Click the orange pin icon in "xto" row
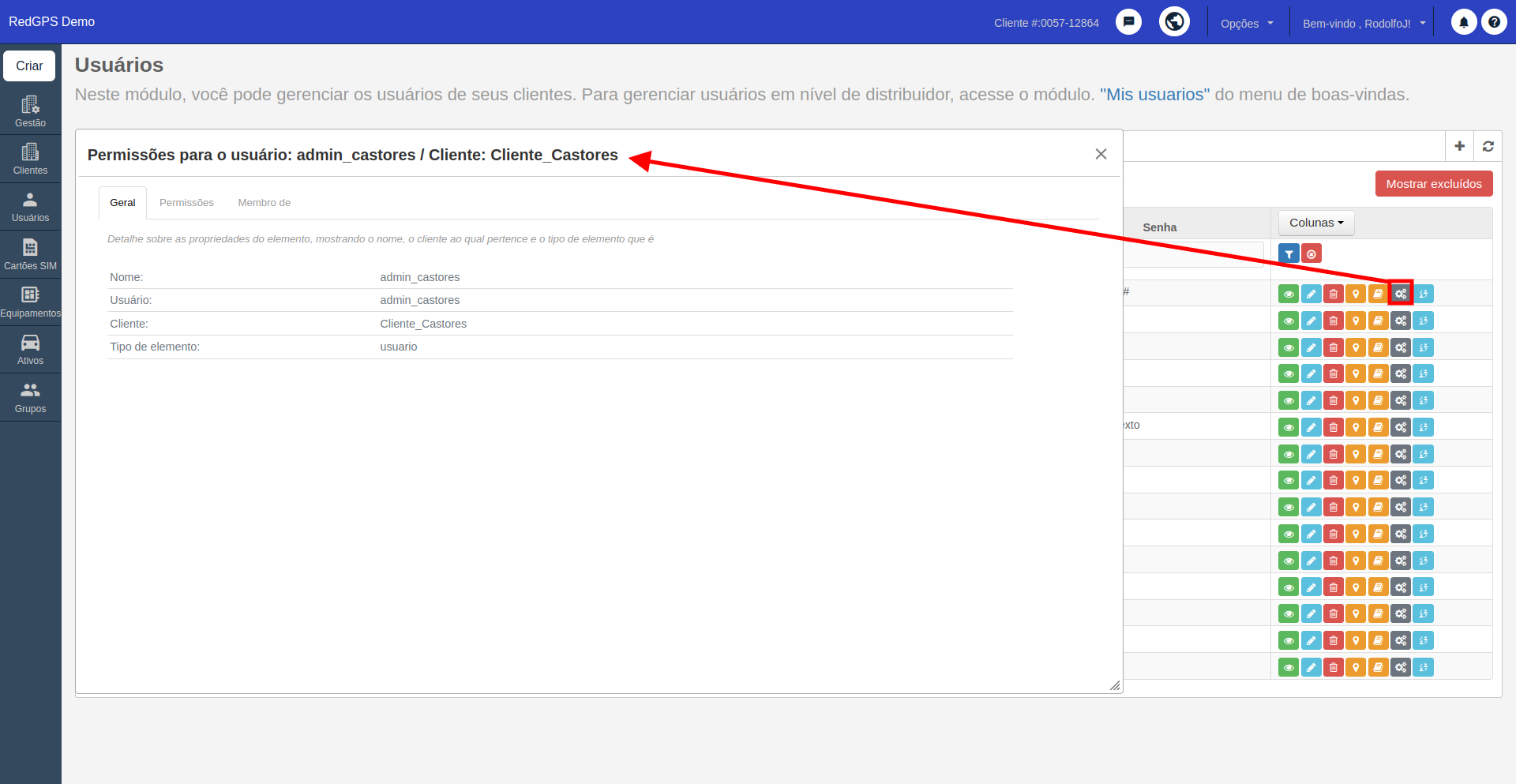The height and width of the screenshot is (784, 1516). [1355, 427]
